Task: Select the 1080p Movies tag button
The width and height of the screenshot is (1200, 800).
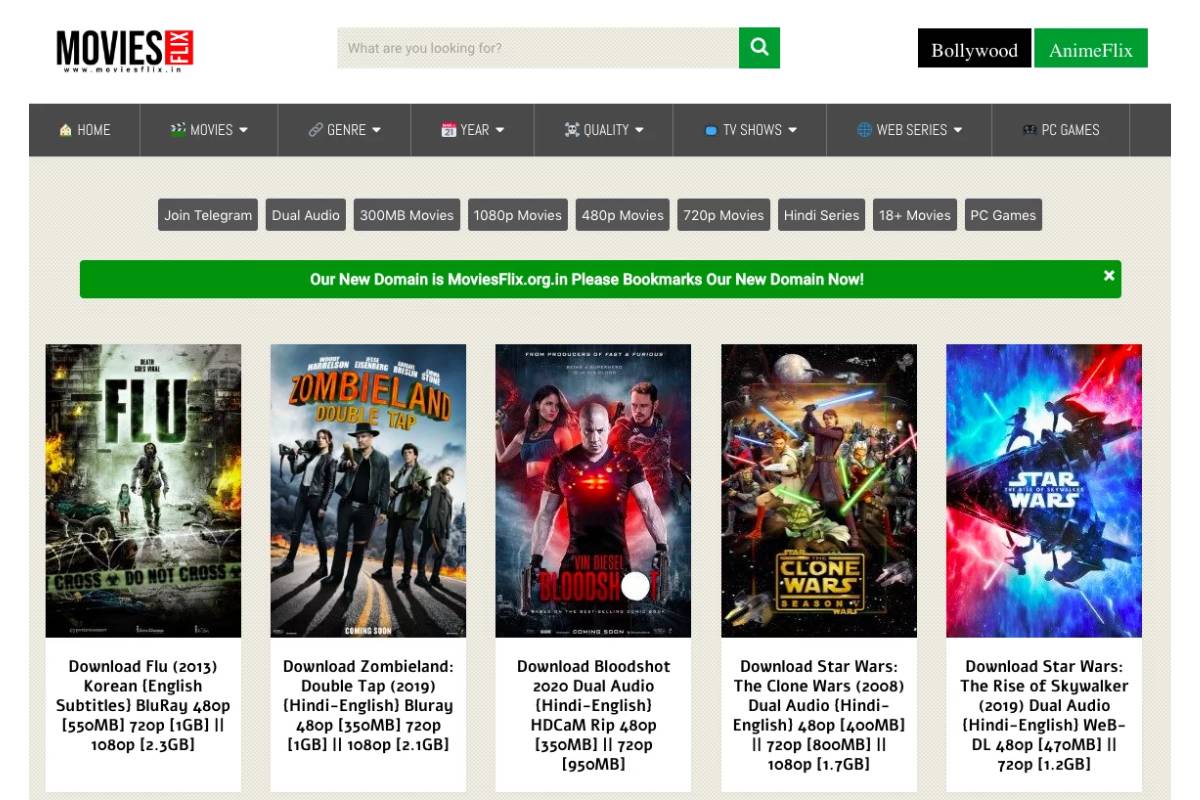Action: point(517,215)
